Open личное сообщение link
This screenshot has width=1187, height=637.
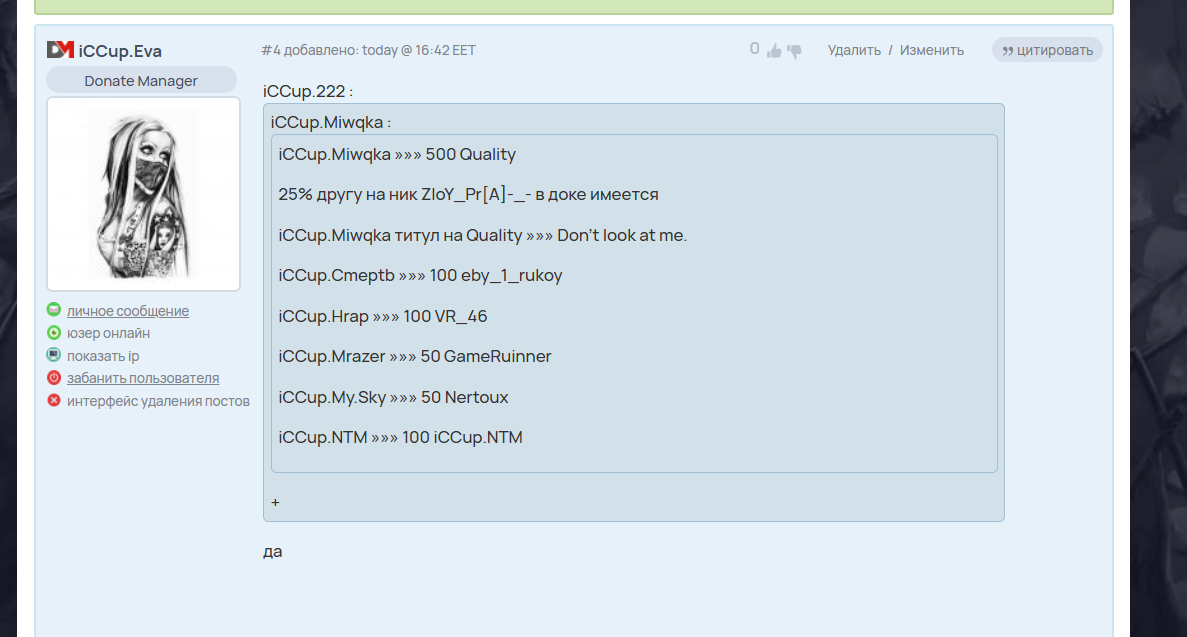128,311
